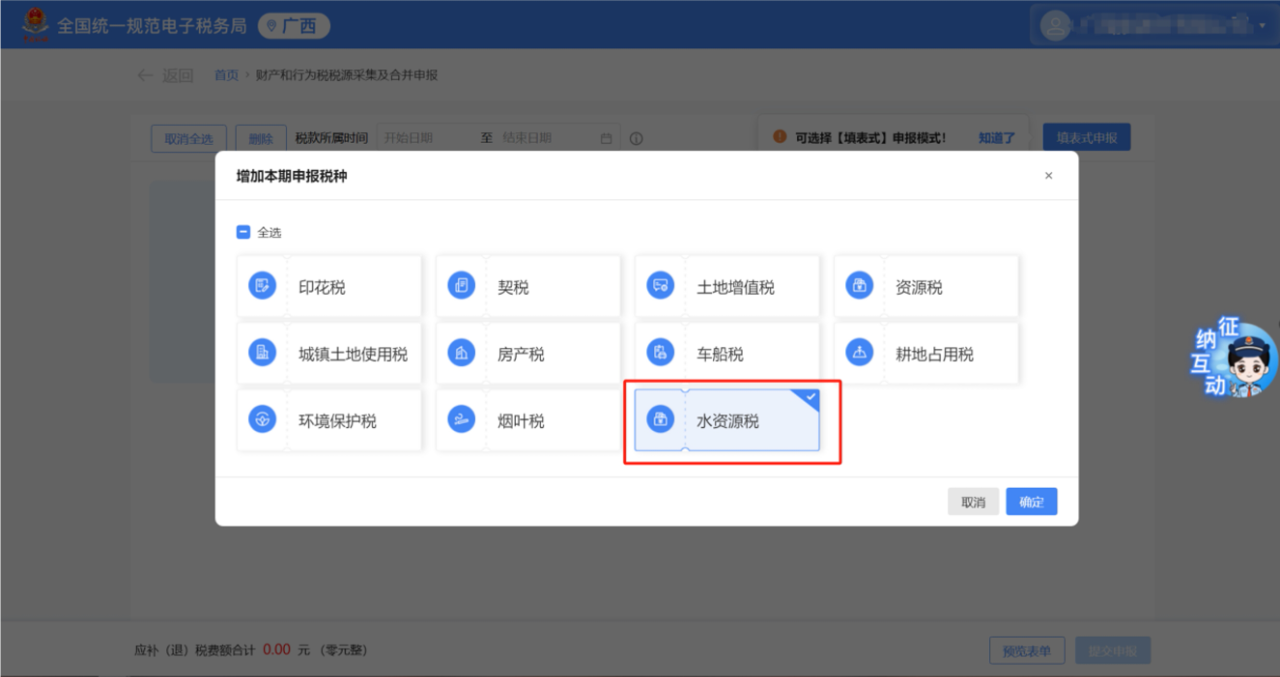Screen dimensions: 1280x677
Task: Toggle the 全选 checkbox
Action: (x=243, y=232)
